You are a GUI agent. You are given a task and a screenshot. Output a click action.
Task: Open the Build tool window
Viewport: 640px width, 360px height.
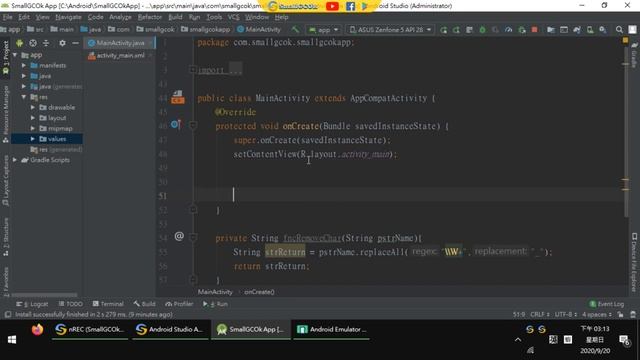144,304
